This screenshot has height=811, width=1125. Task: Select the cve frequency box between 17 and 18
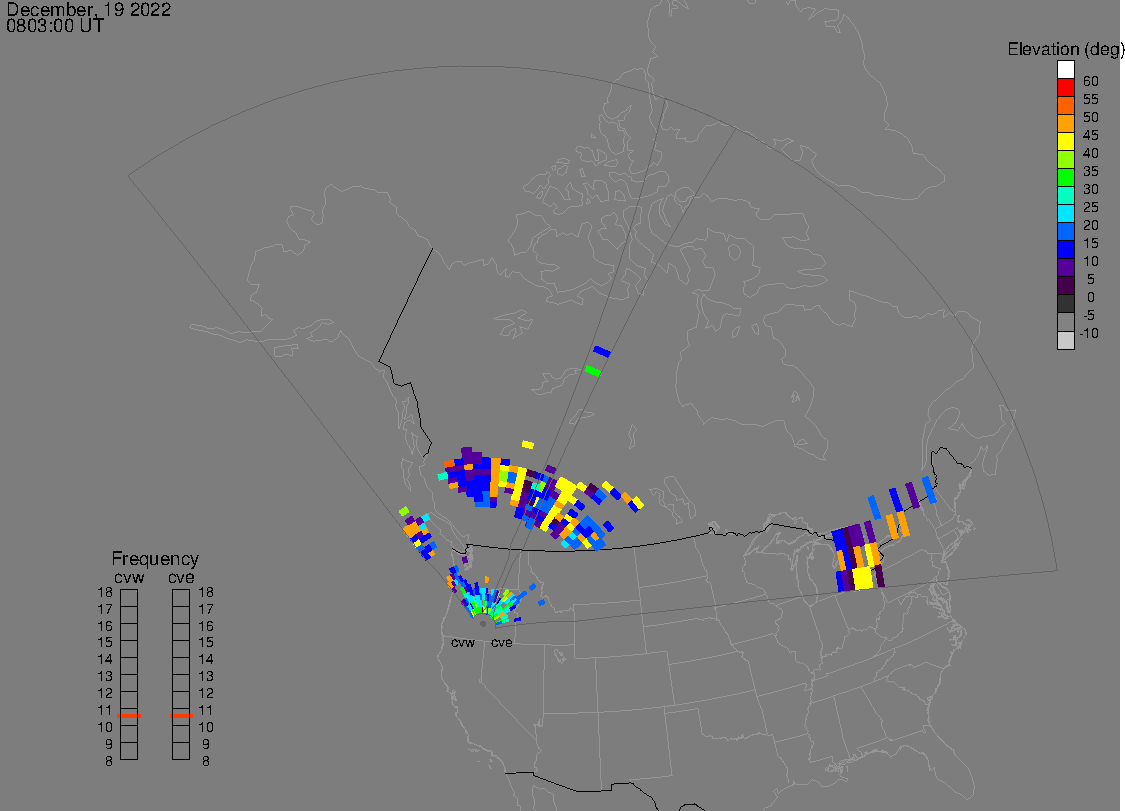coord(181,598)
